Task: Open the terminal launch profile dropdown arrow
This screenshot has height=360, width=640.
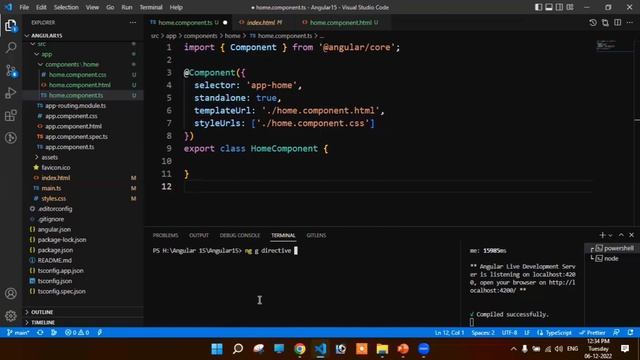Action: tap(611, 236)
